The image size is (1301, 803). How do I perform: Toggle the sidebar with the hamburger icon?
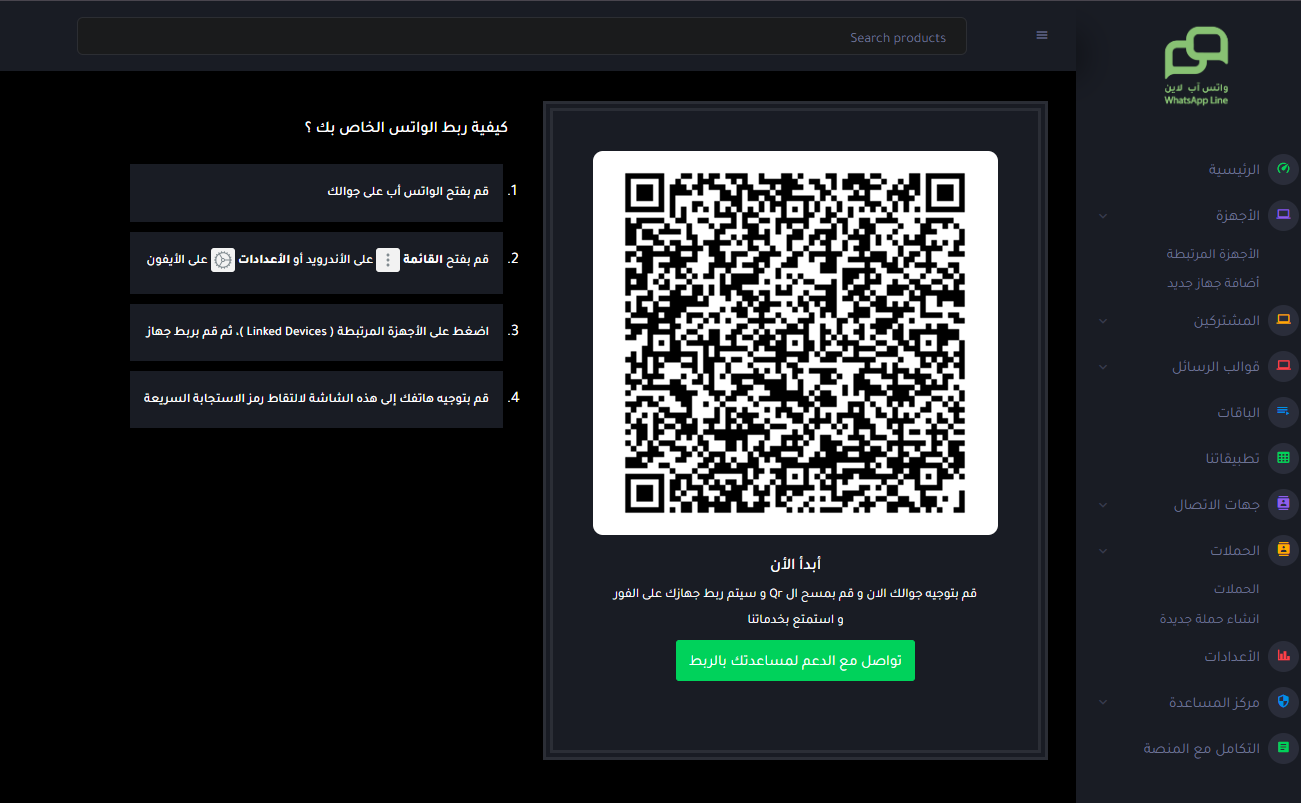point(1042,36)
